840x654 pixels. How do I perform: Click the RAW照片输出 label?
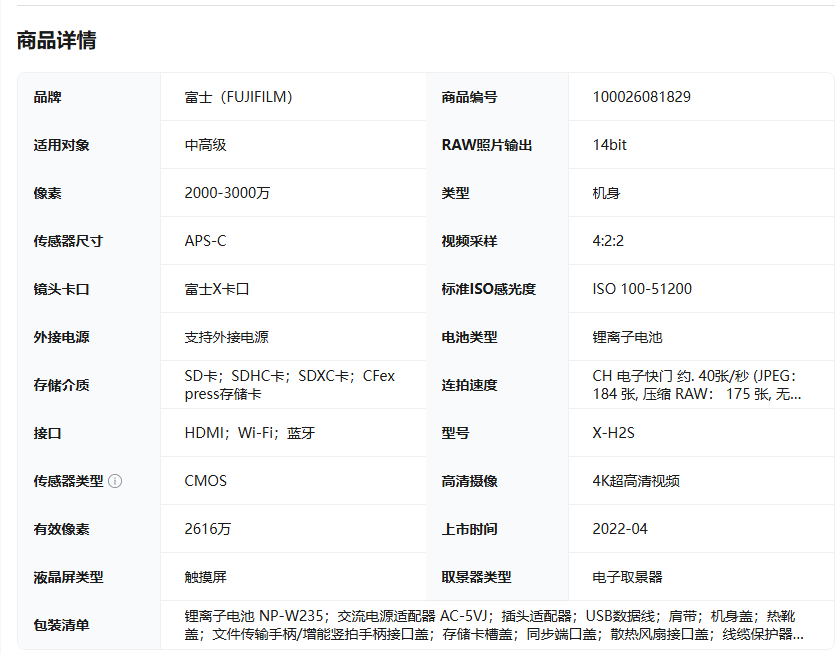click(486, 145)
